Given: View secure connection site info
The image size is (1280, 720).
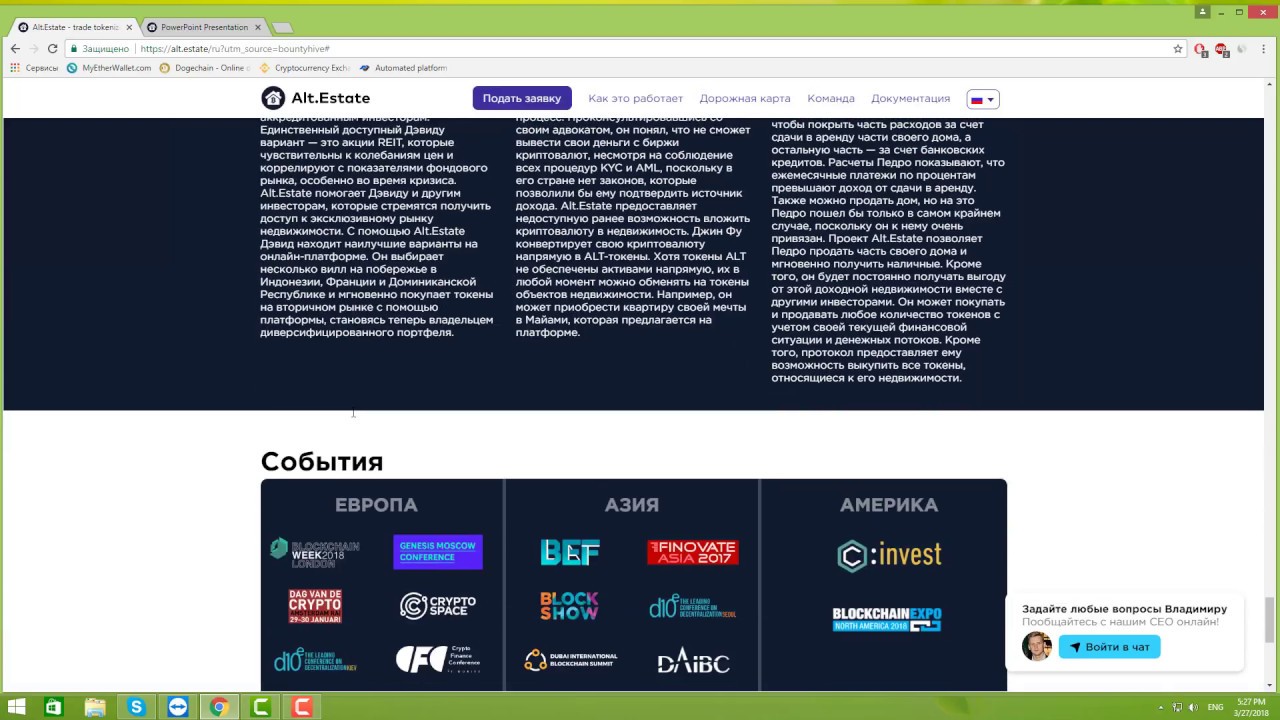Looking at the screenshot, I should (100, 48).
